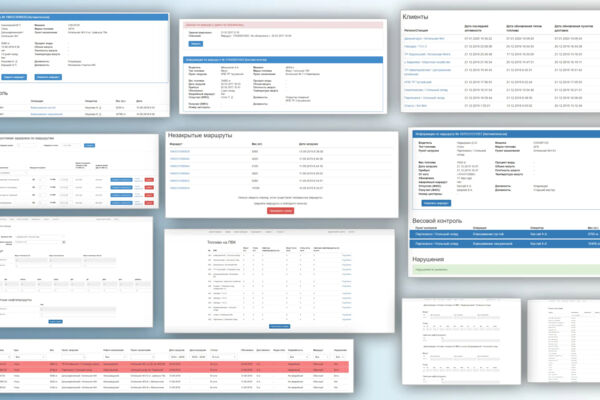This screenshot has width=600, height=400.
Task: Click the calendar icon beside the date field
Action: pos(64,242)
